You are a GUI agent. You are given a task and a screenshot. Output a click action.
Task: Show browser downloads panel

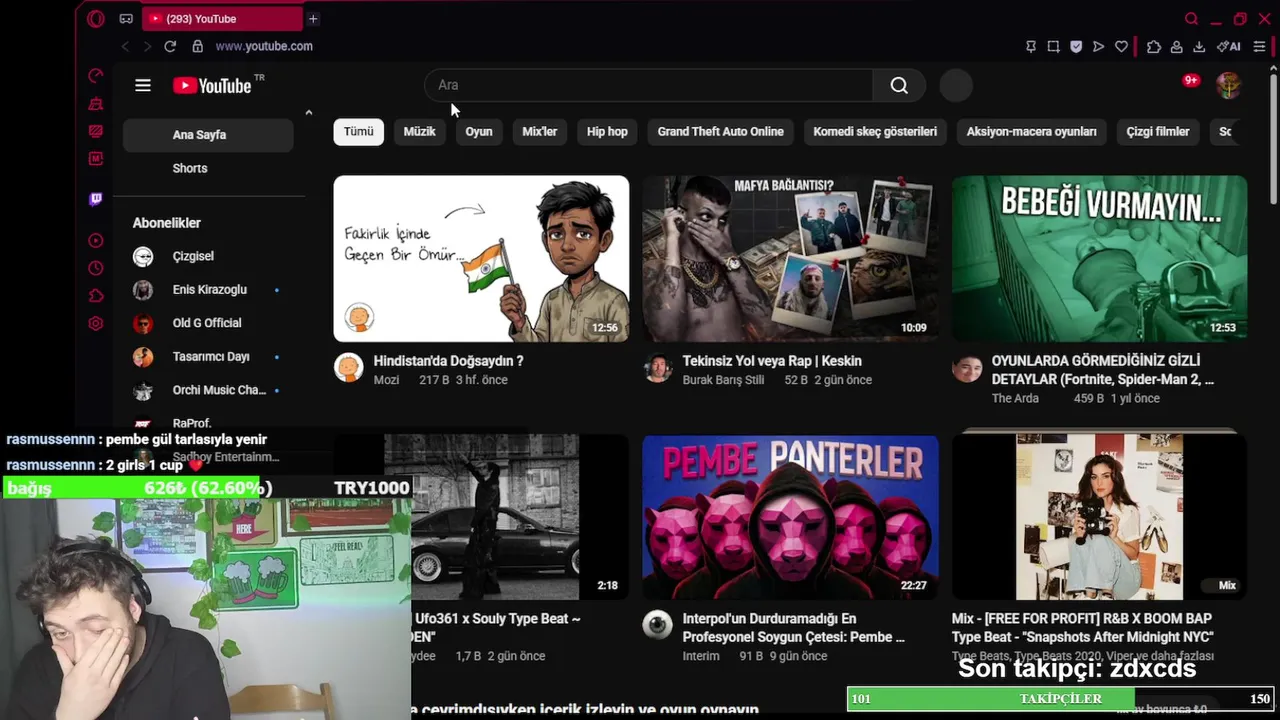point(1199,46)
